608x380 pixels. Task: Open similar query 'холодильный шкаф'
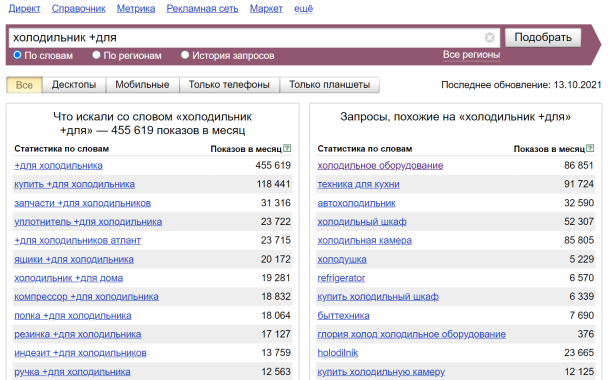pyautogui.click(x=362, y=222)
